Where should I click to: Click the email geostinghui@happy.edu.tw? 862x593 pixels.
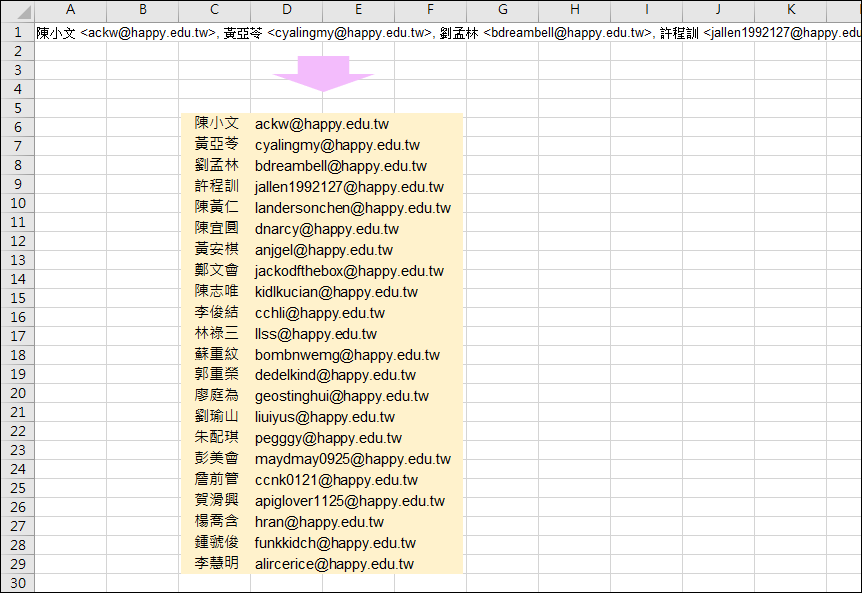coord(341,396)
